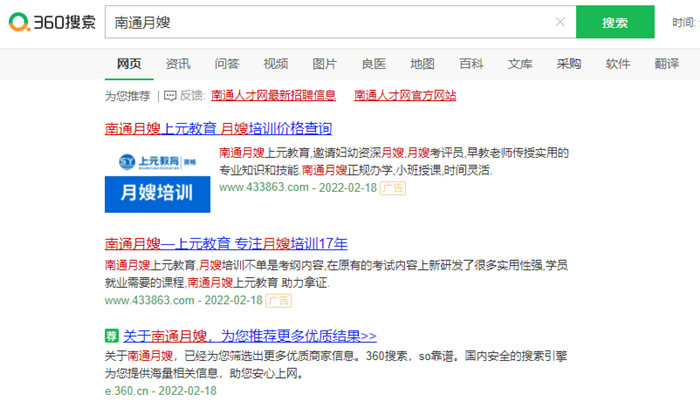Switch to the 采购 tab
700x414 pixels.
click(x=569, y=64)
